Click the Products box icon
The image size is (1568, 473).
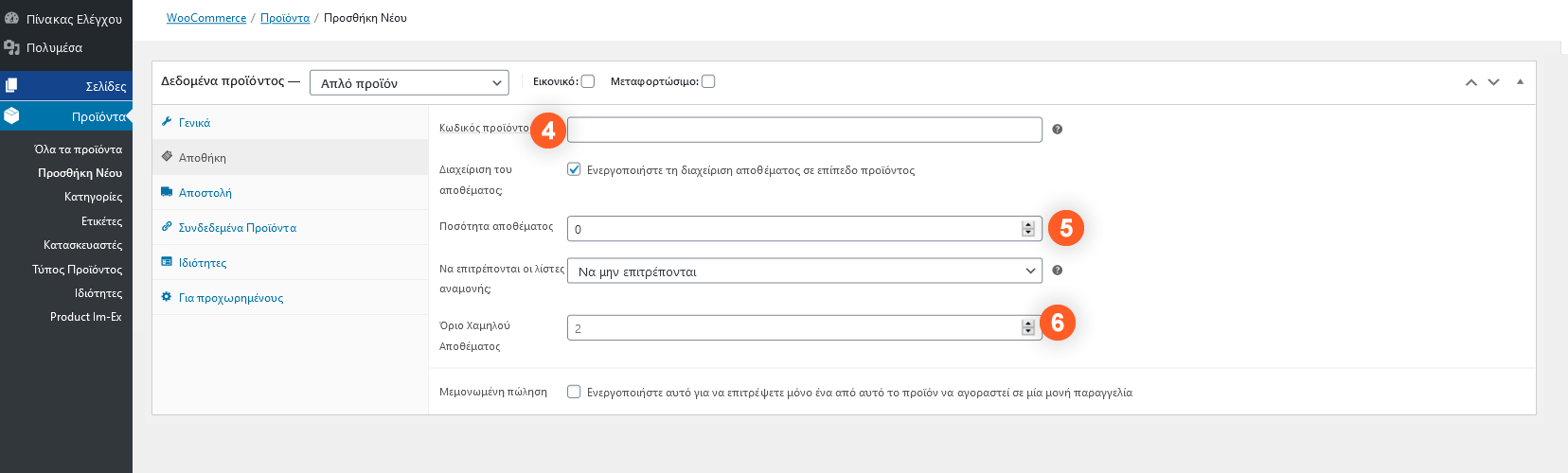point(11,115)
